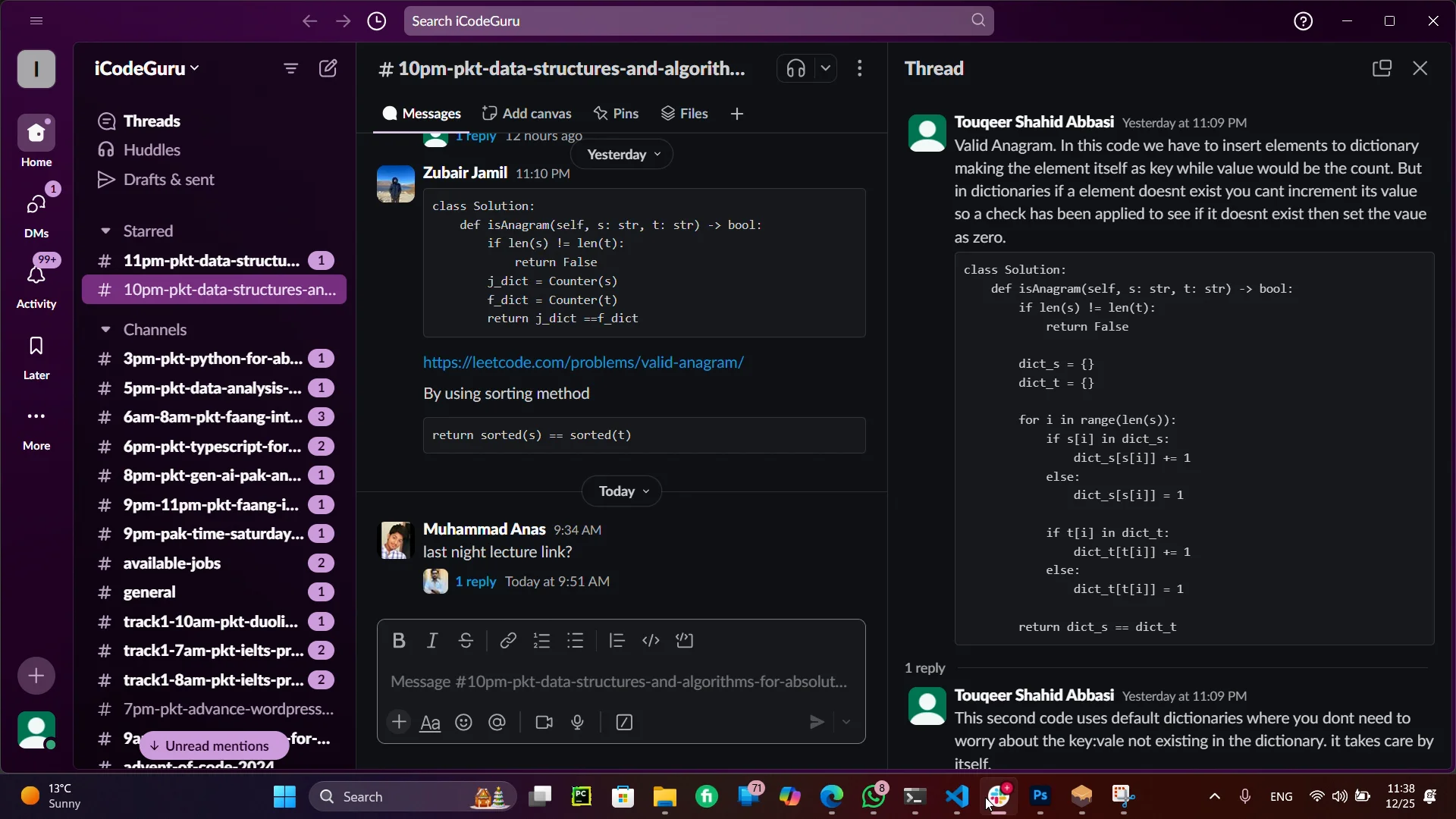Insert a code block in composer
This screenshot has height=819, width=1456.
[684, 641]
